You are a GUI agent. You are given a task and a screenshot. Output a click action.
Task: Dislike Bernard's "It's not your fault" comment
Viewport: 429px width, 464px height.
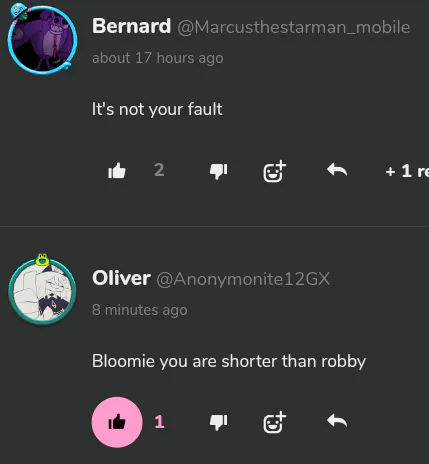pos(218,171)
